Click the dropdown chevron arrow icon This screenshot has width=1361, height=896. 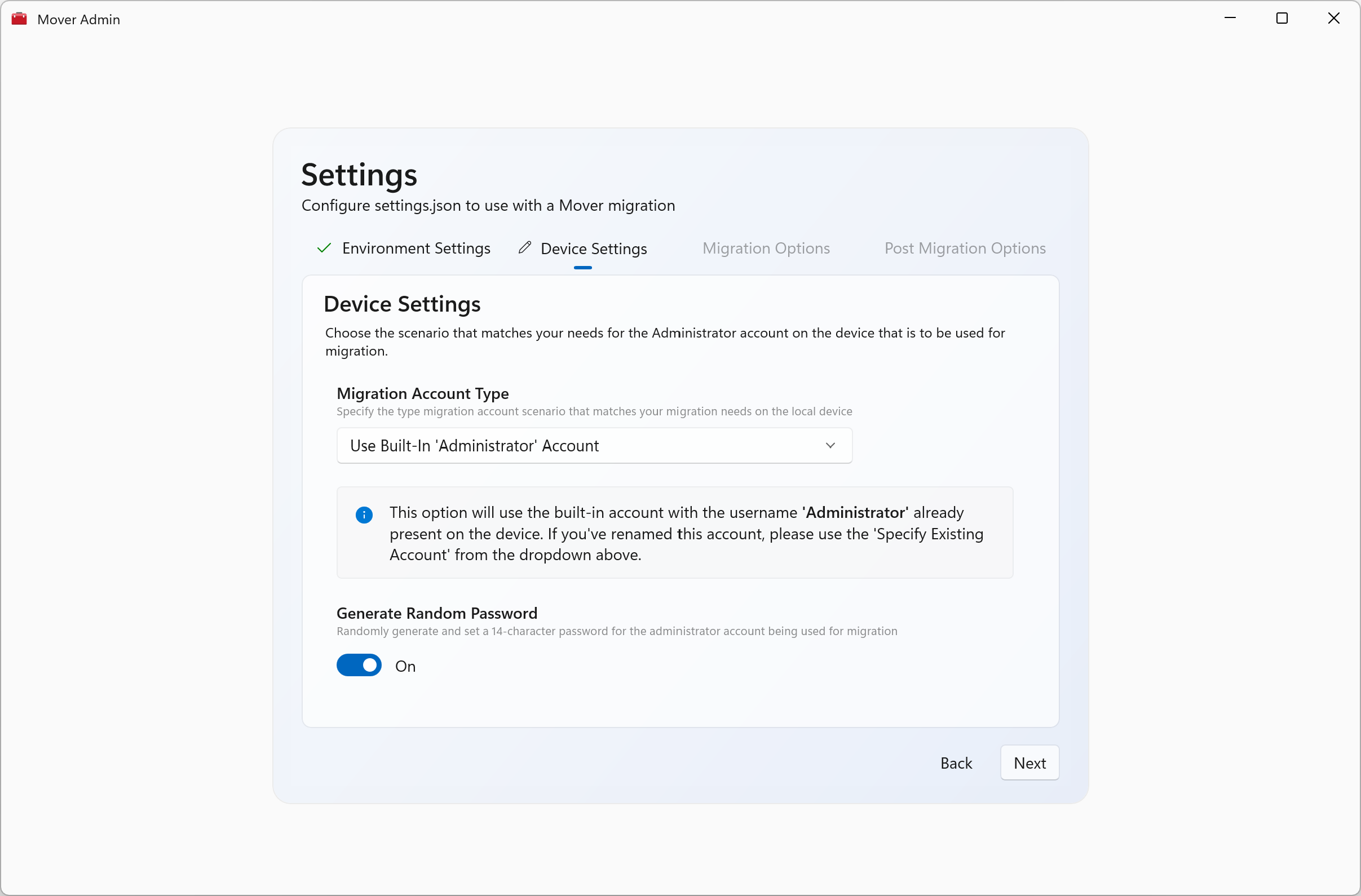[830, 445]
